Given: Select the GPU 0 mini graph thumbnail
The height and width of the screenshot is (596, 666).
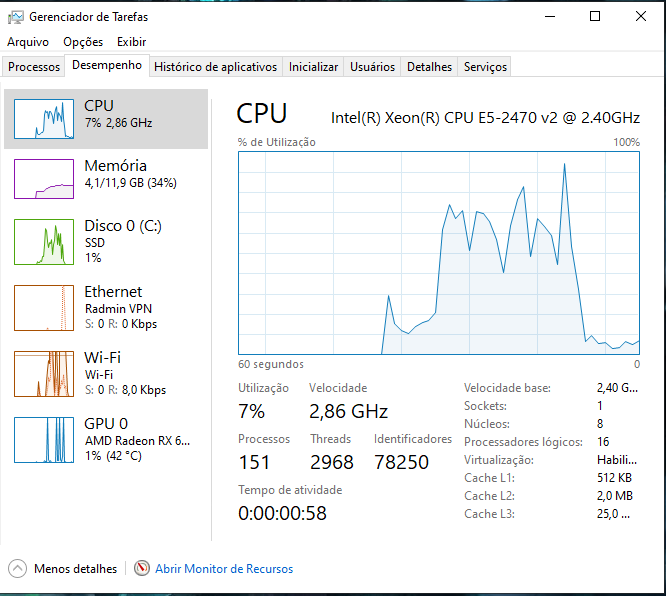Looking at the screenshot, I should click(44, 440).
